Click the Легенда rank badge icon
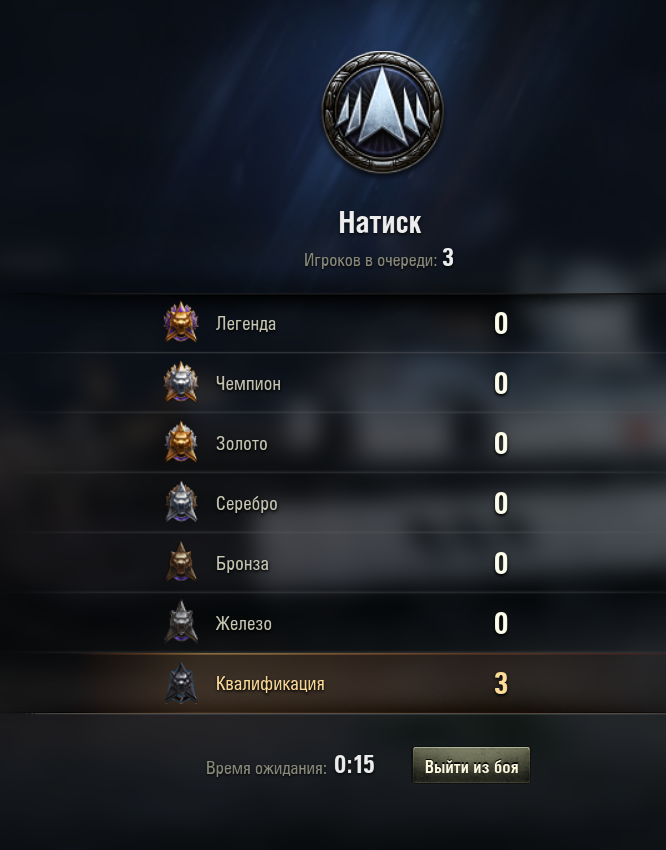 click(181, 323)
